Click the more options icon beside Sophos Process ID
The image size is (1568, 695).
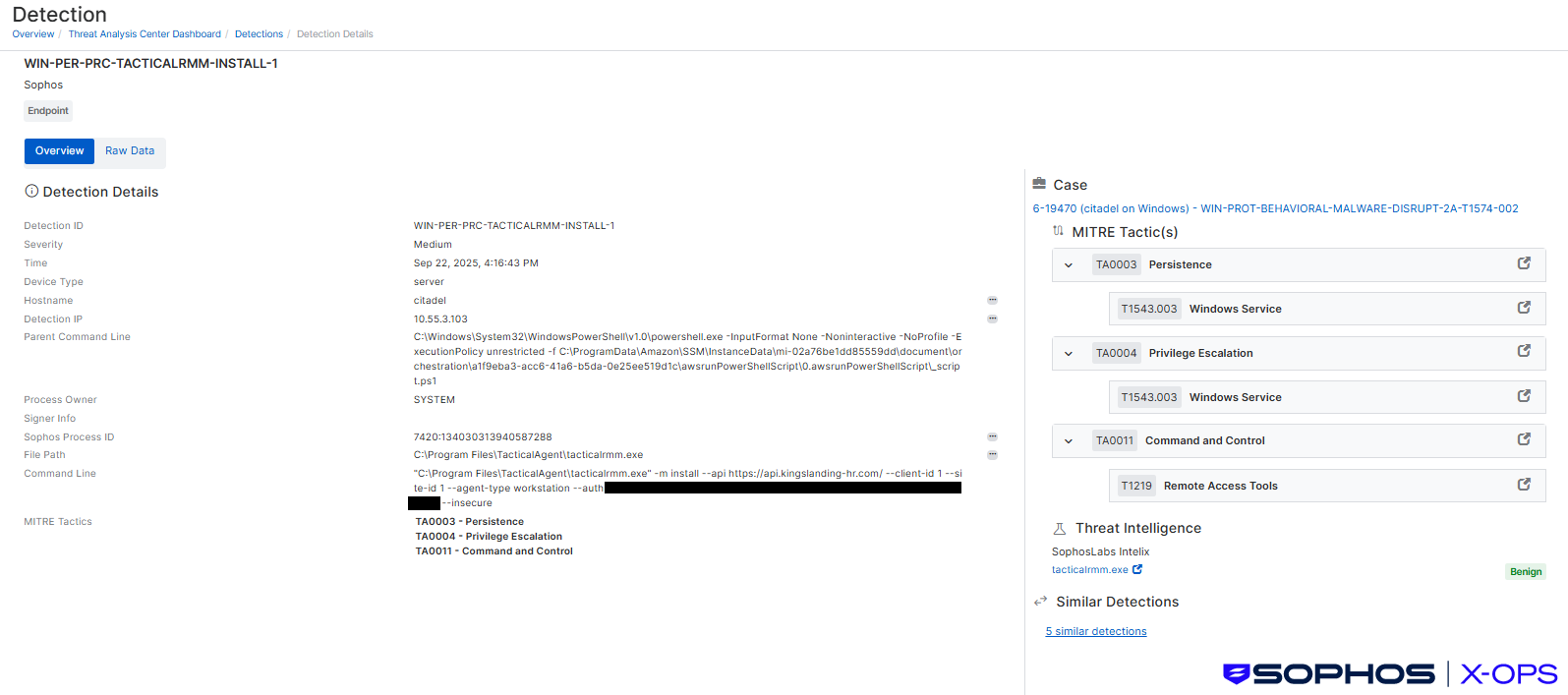(x=992, y=437)
